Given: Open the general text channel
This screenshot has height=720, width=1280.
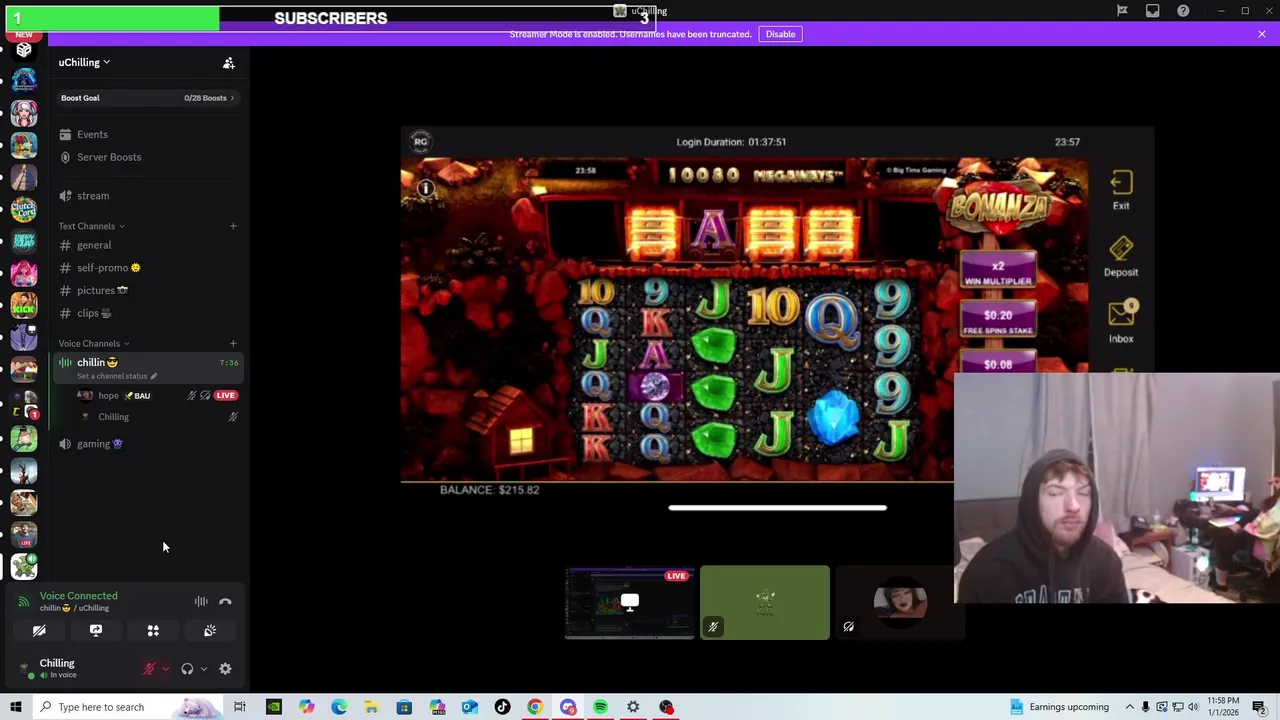Looking at the screenshot, I should pos(94,245).
